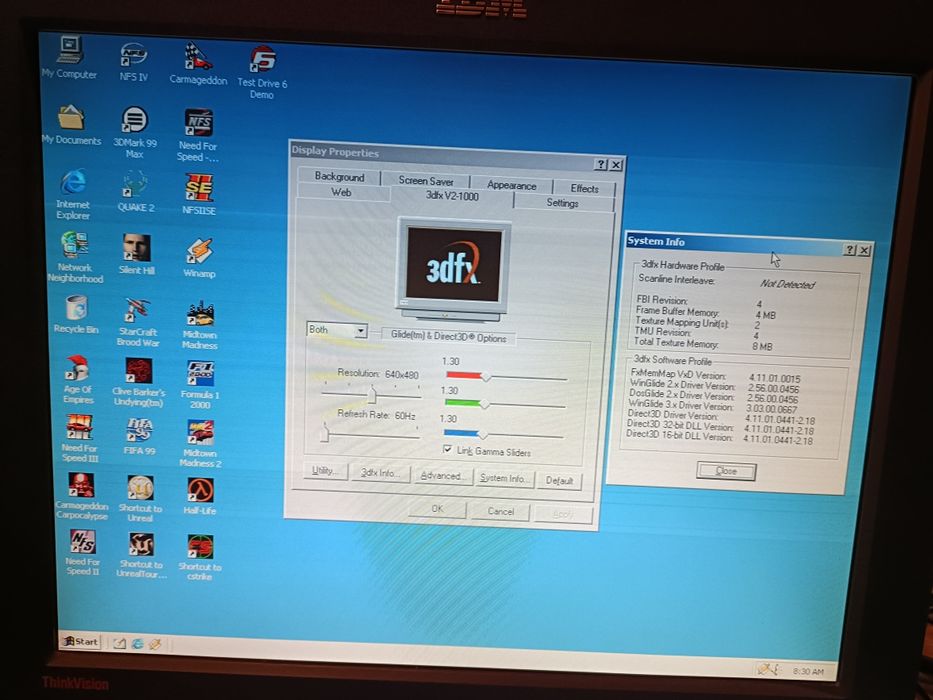Open the Both dropdown in Display Properties
The height and width of the screenshot is (700, 933).
(337, 330)
